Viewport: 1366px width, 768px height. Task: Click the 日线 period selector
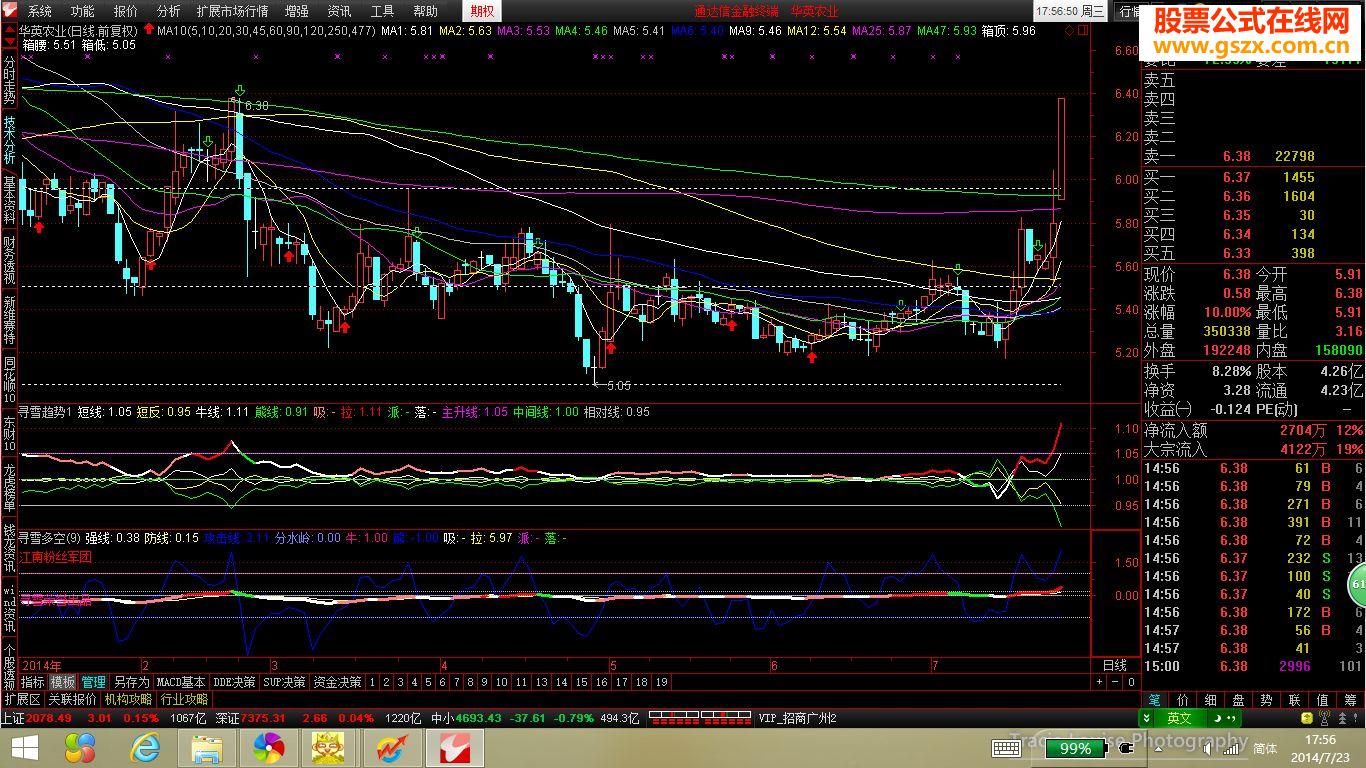[1115, 665]
